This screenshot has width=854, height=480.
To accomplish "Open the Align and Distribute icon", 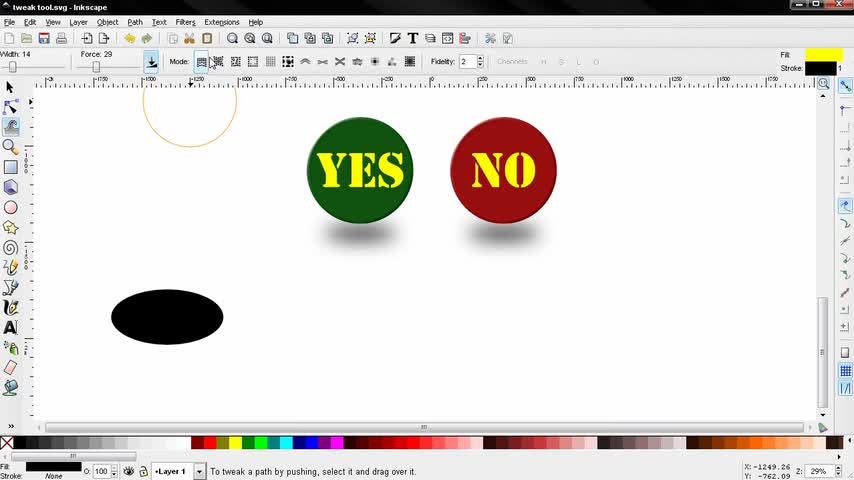I will (x=465, y=38).
